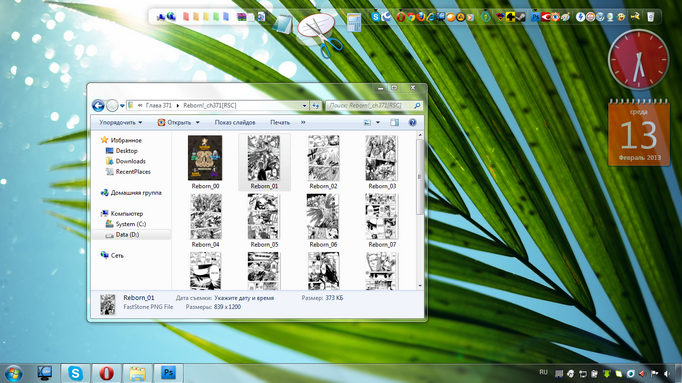Select System (C:) drive

(x=126, y=224)
